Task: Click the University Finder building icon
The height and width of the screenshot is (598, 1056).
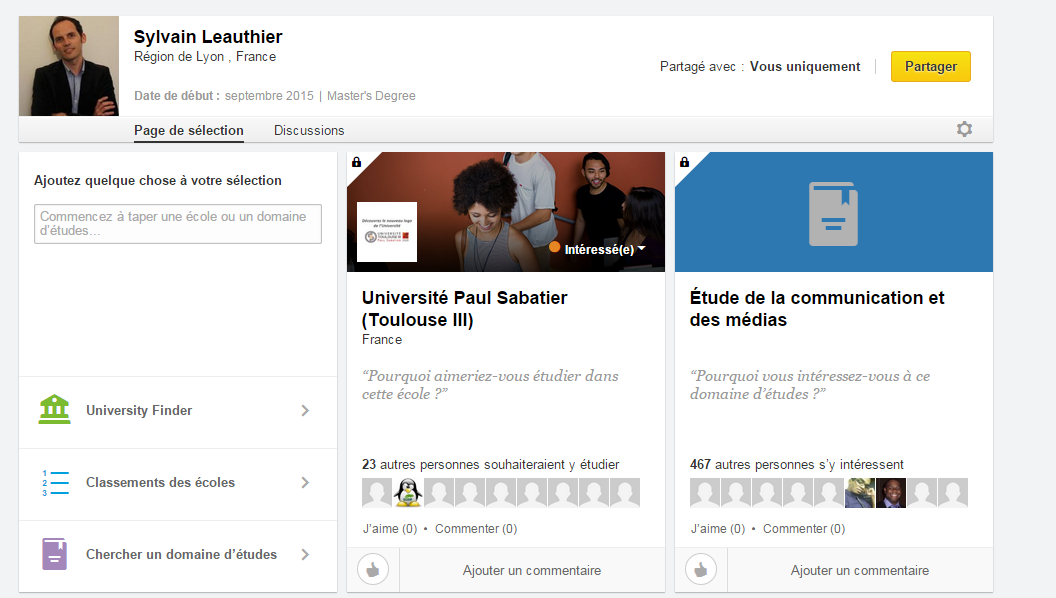Action: tap(54, 410)
